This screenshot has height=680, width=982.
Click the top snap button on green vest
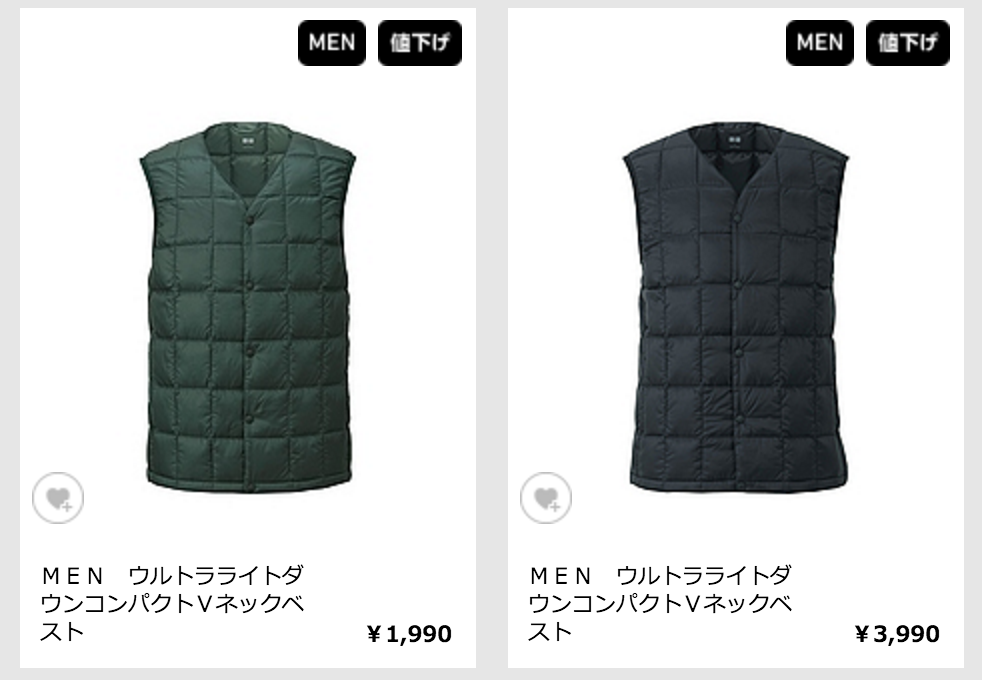coord(249,219)
